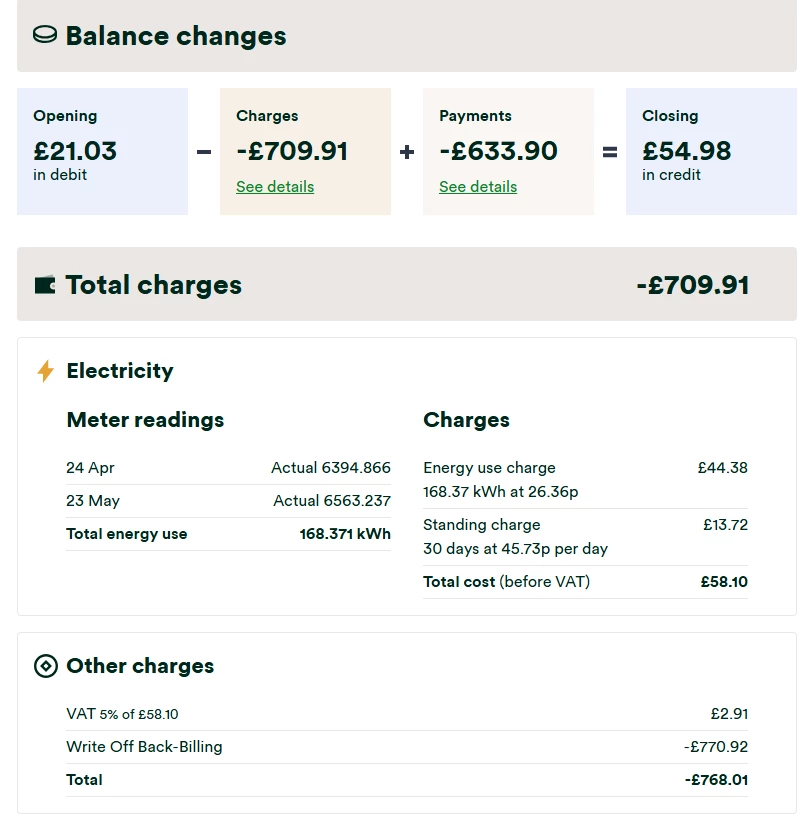Open See details link under Charges
This screenshot has height=824, width=806.
275,187
